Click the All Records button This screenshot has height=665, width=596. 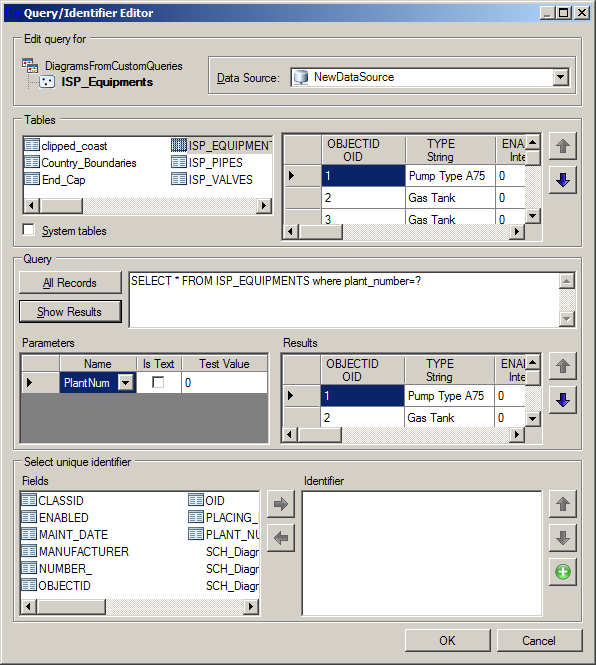[70, 282]
